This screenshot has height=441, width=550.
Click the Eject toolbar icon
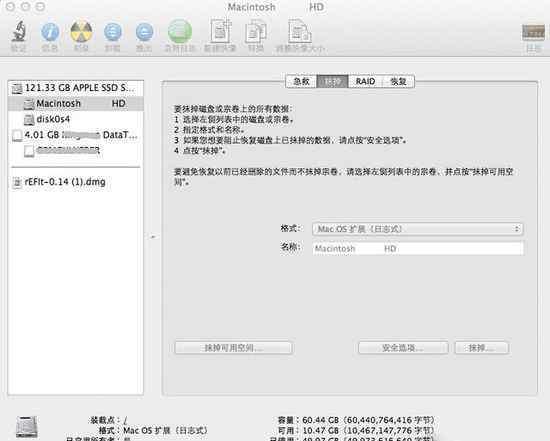click(x=144, y=32)
